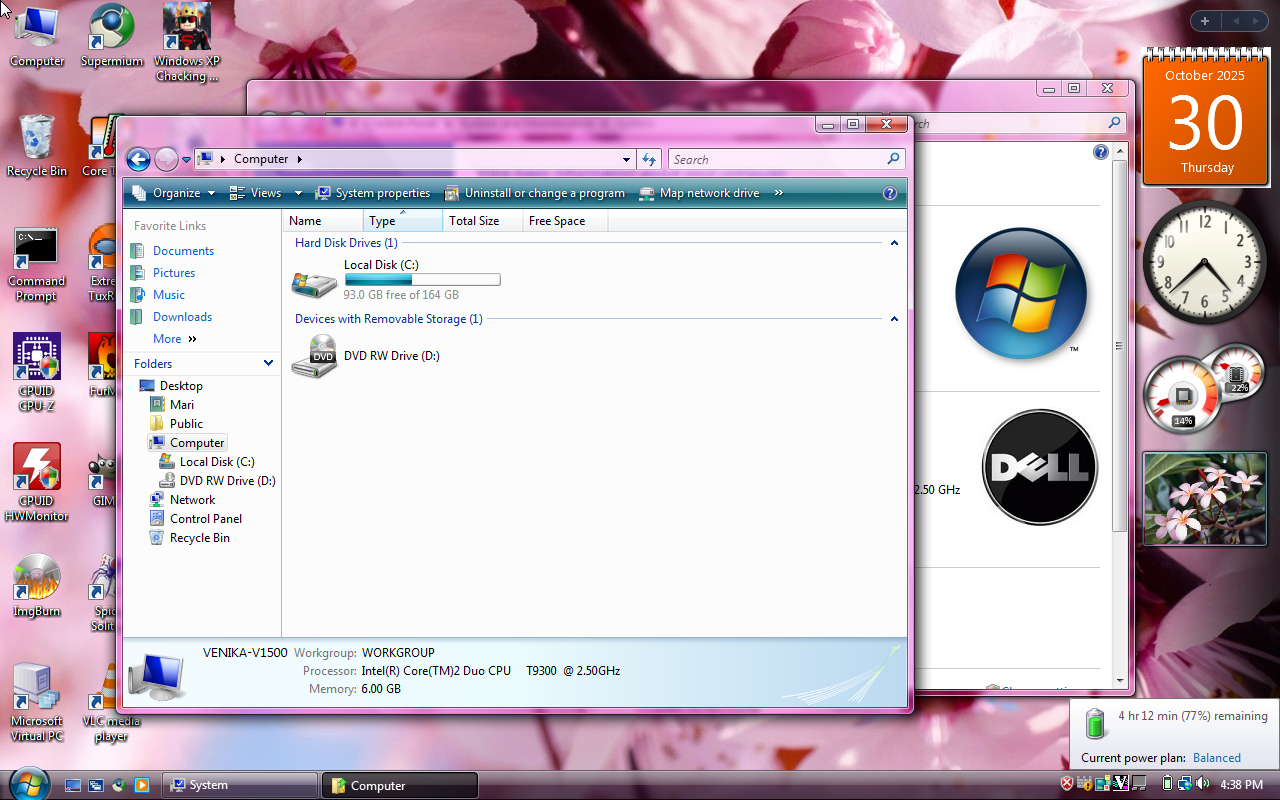
Task: Collapse the Folders pane chevron
Action: (268, 363)
